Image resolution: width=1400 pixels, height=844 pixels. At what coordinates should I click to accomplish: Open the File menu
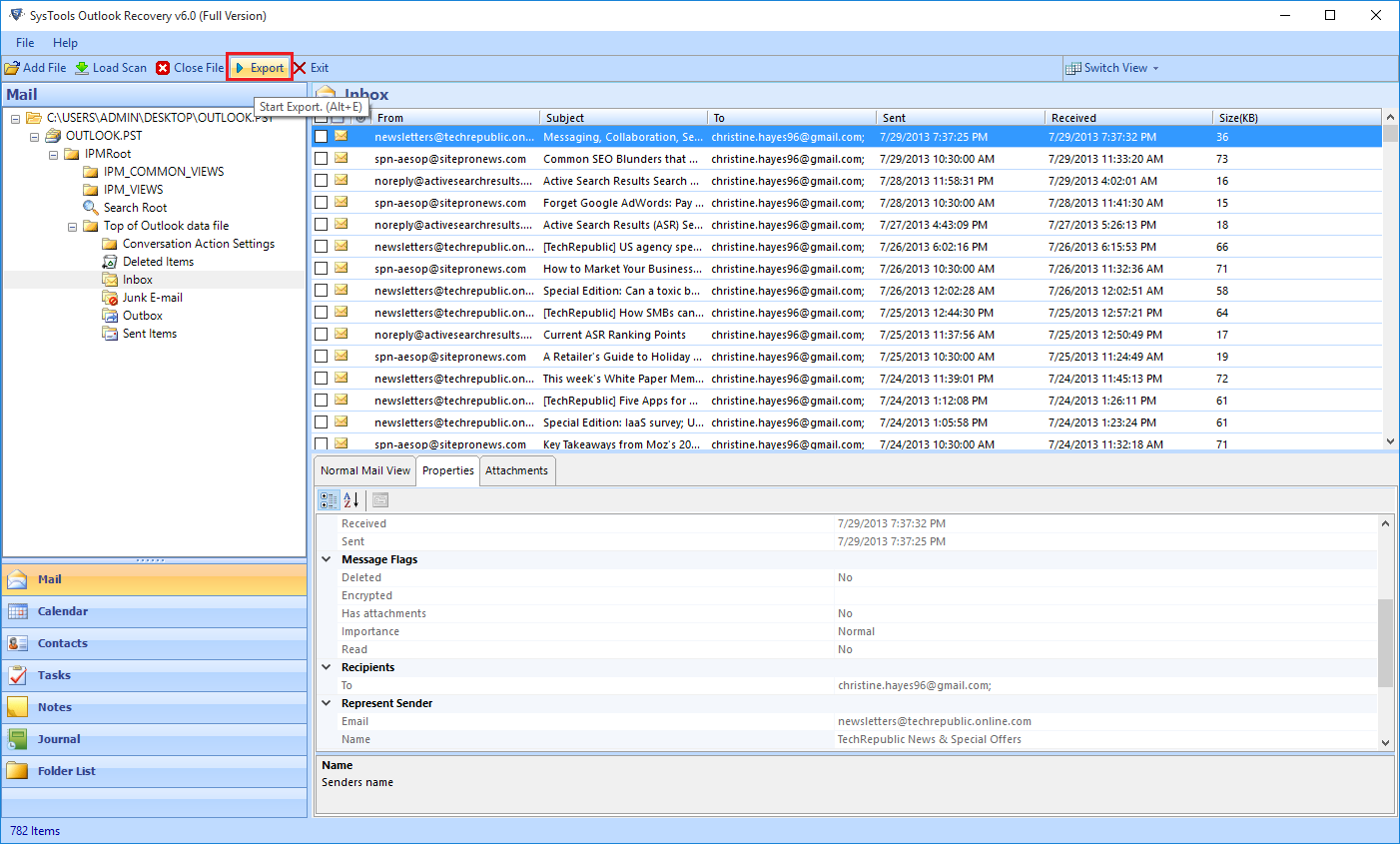(x=25, y=43)
